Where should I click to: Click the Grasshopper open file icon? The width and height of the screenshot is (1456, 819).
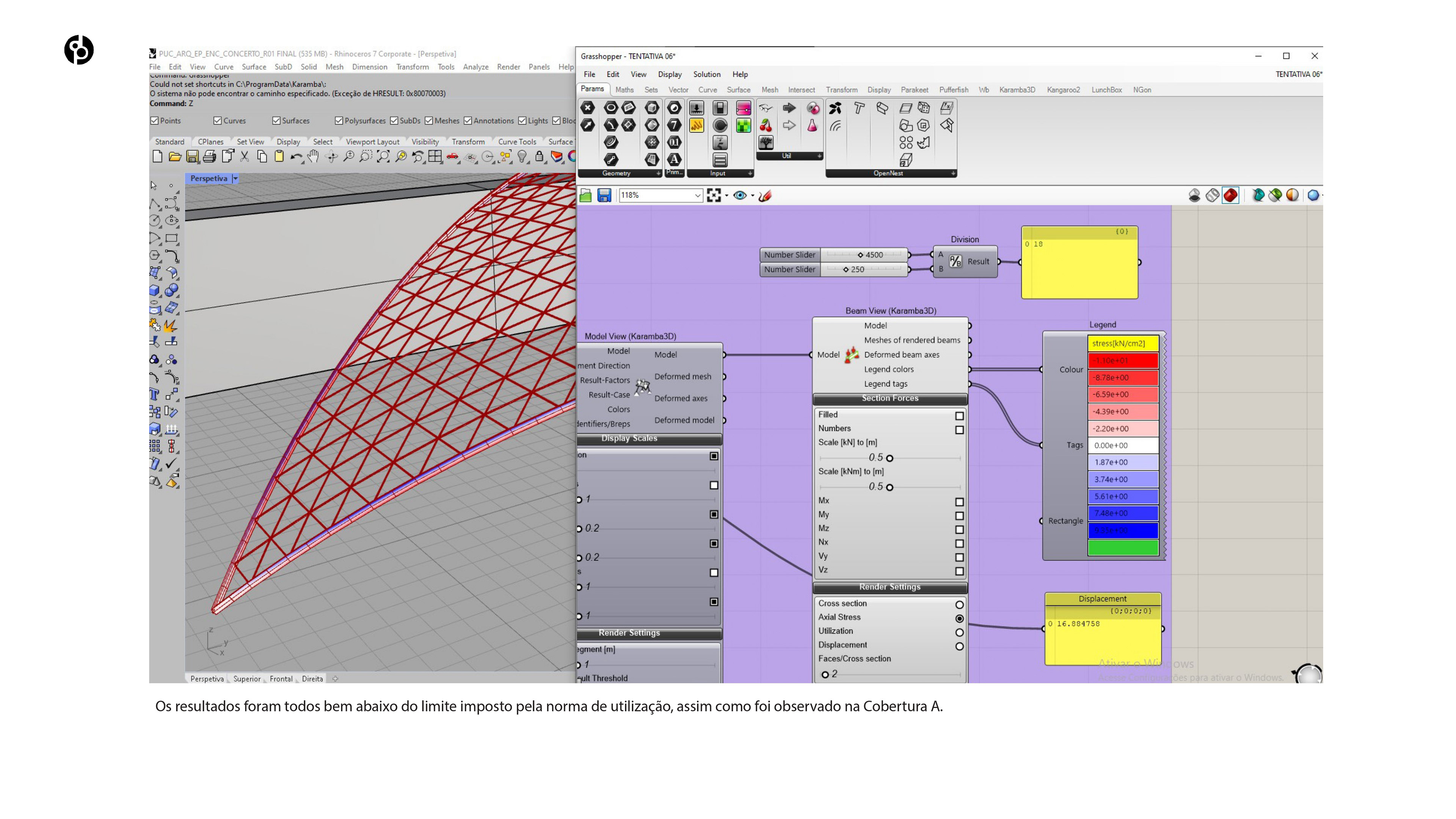tap(585, 196)
